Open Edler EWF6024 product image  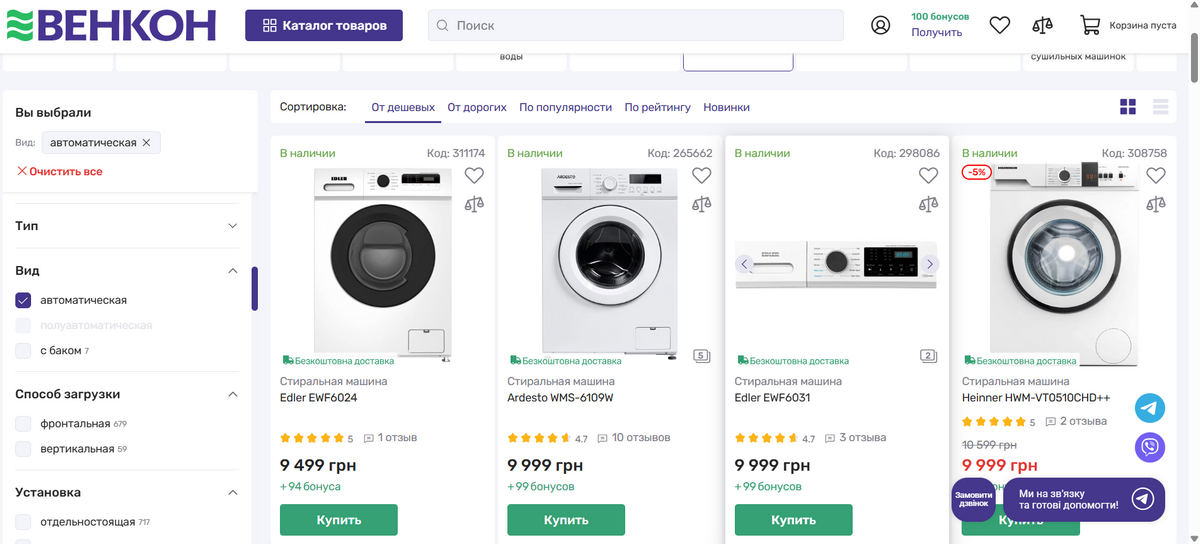click(x=384, y=263)
